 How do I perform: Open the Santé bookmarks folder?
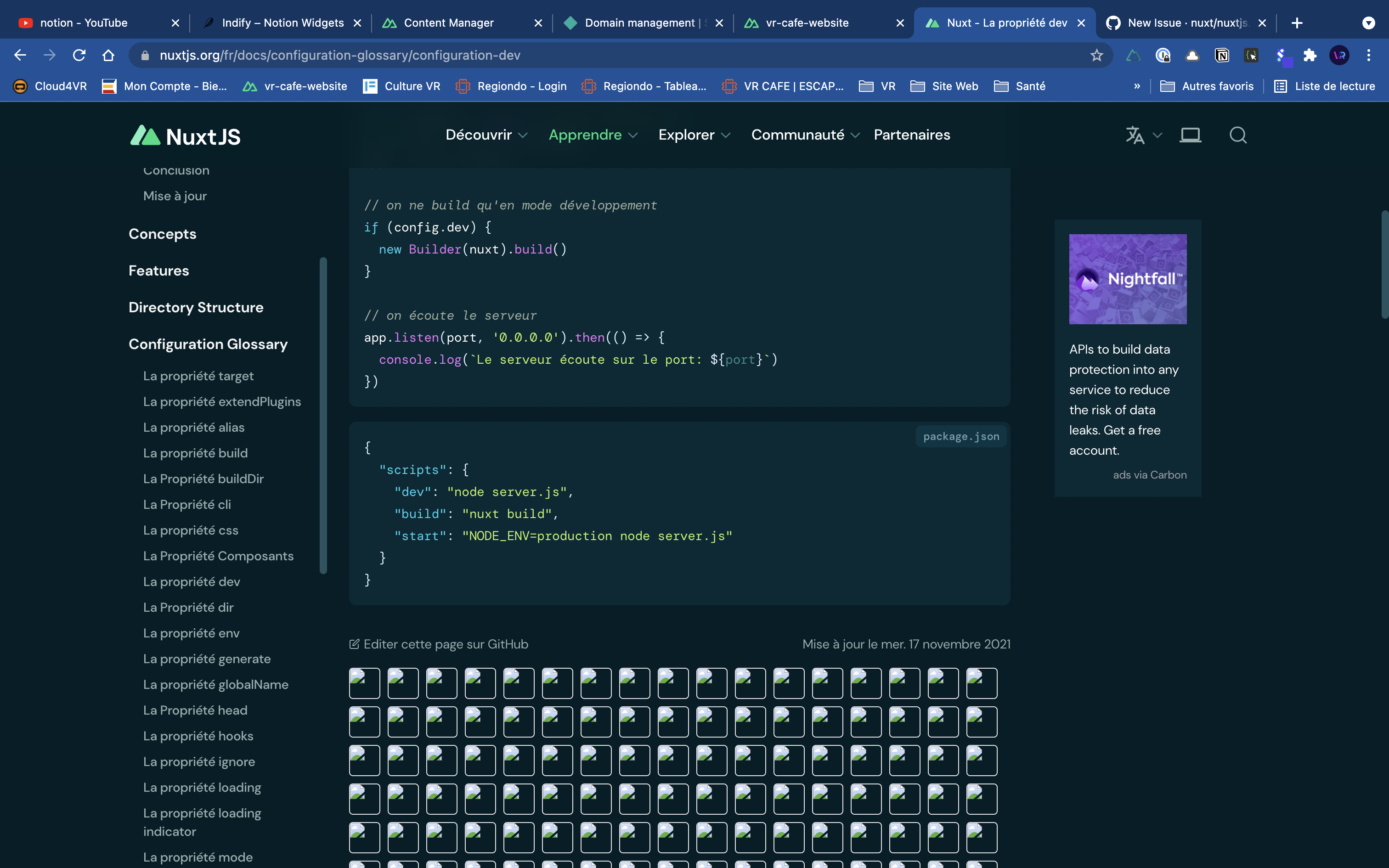[x=1020, y=86]
